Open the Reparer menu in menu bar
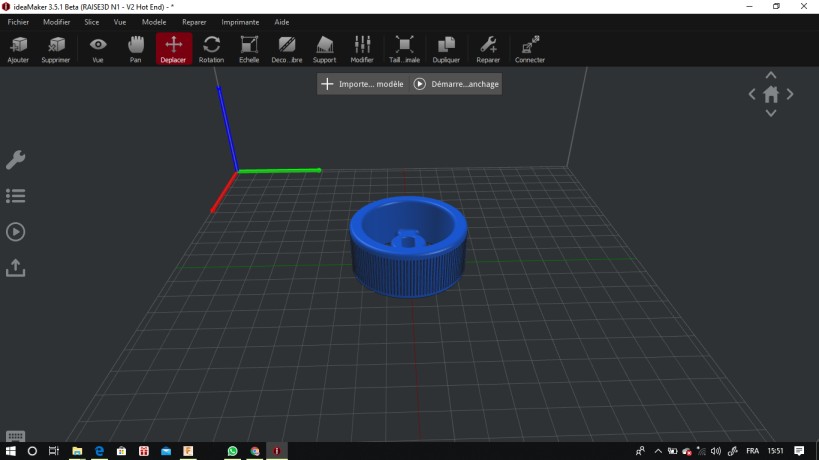 194,22
